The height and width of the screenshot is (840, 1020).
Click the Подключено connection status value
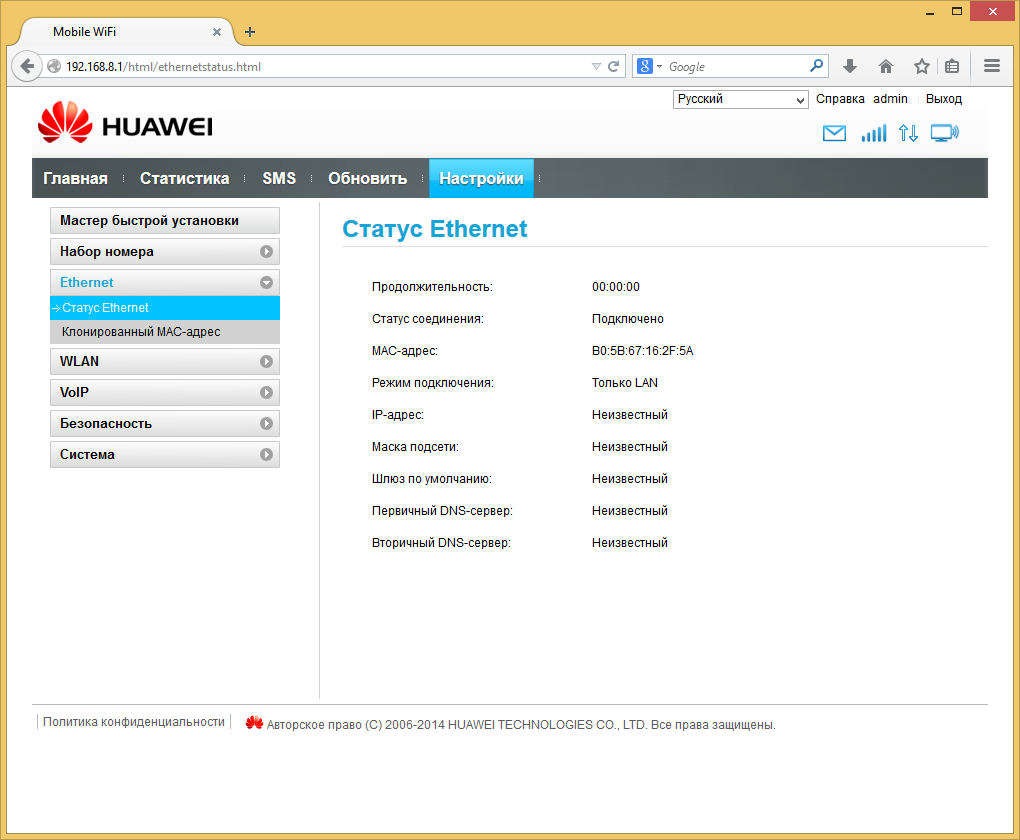[628, 319]
